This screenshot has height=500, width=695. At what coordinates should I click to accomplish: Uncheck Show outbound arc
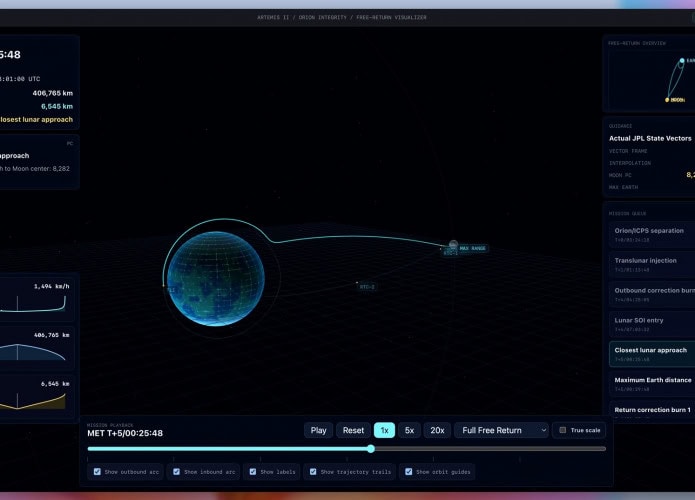[97, 471]
